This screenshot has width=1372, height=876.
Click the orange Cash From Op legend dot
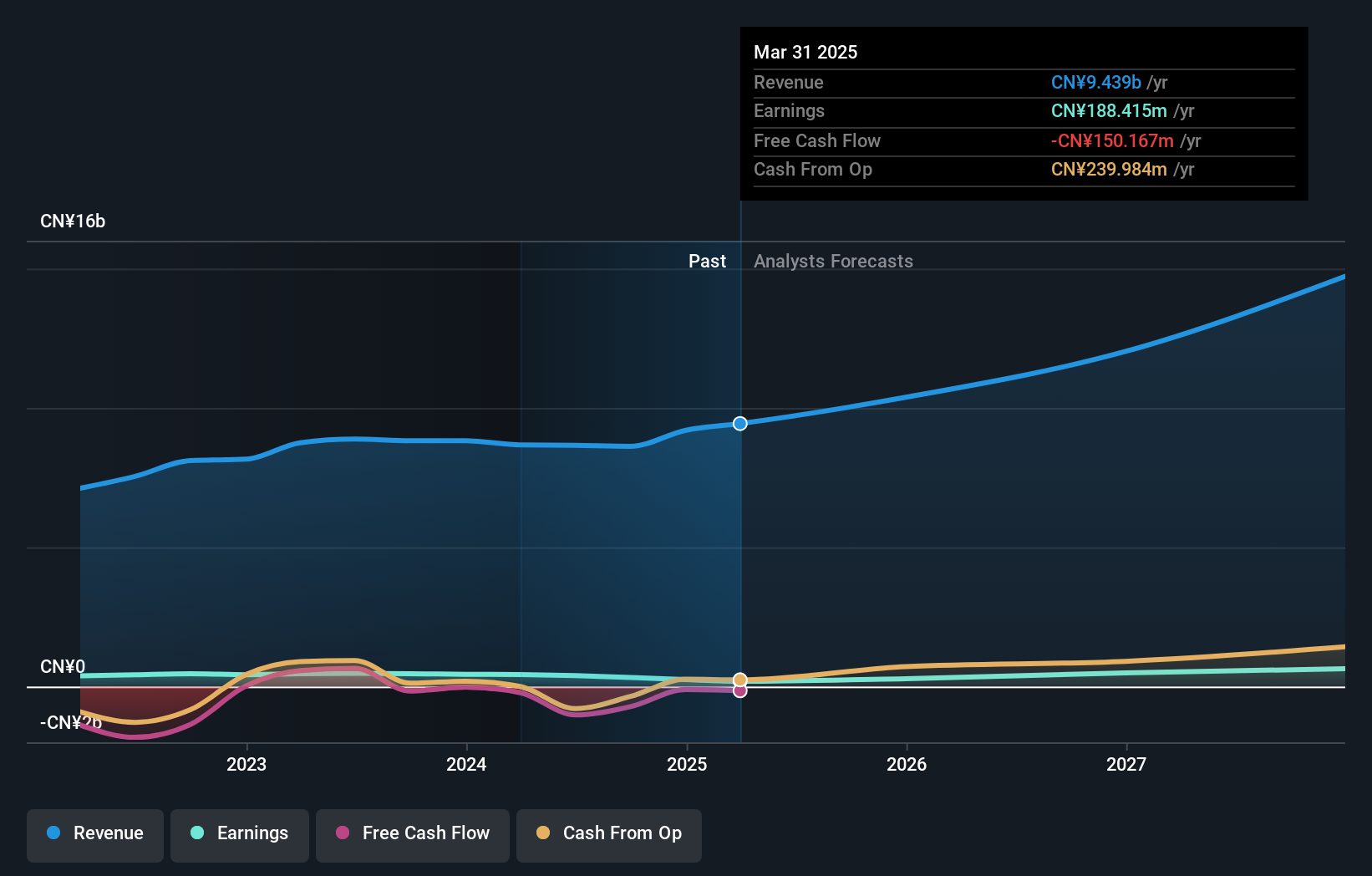pos(543,833)
